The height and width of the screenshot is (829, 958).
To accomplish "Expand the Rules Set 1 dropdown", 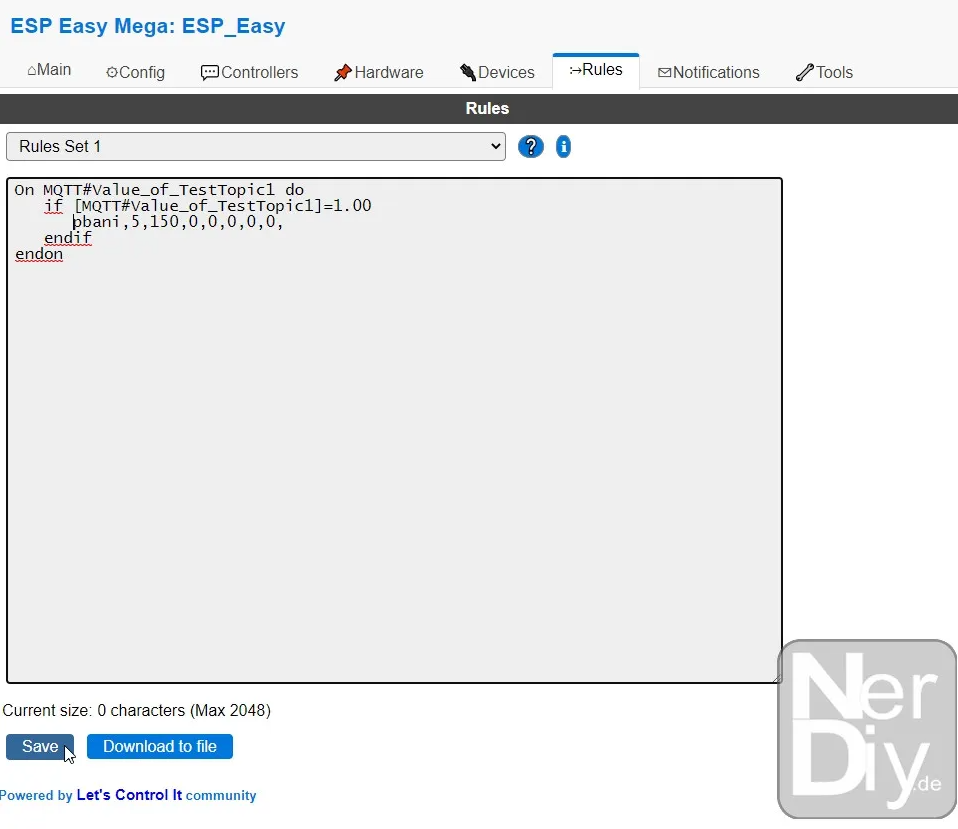I will click(256, 147).
